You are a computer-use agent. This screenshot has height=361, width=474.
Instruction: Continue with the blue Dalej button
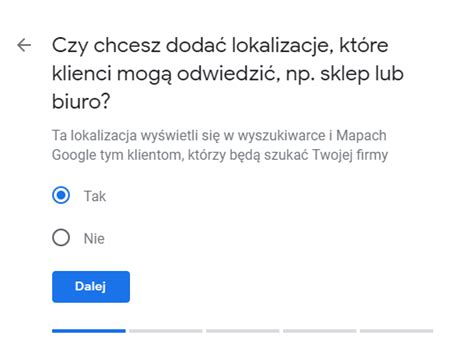(91, 287)
